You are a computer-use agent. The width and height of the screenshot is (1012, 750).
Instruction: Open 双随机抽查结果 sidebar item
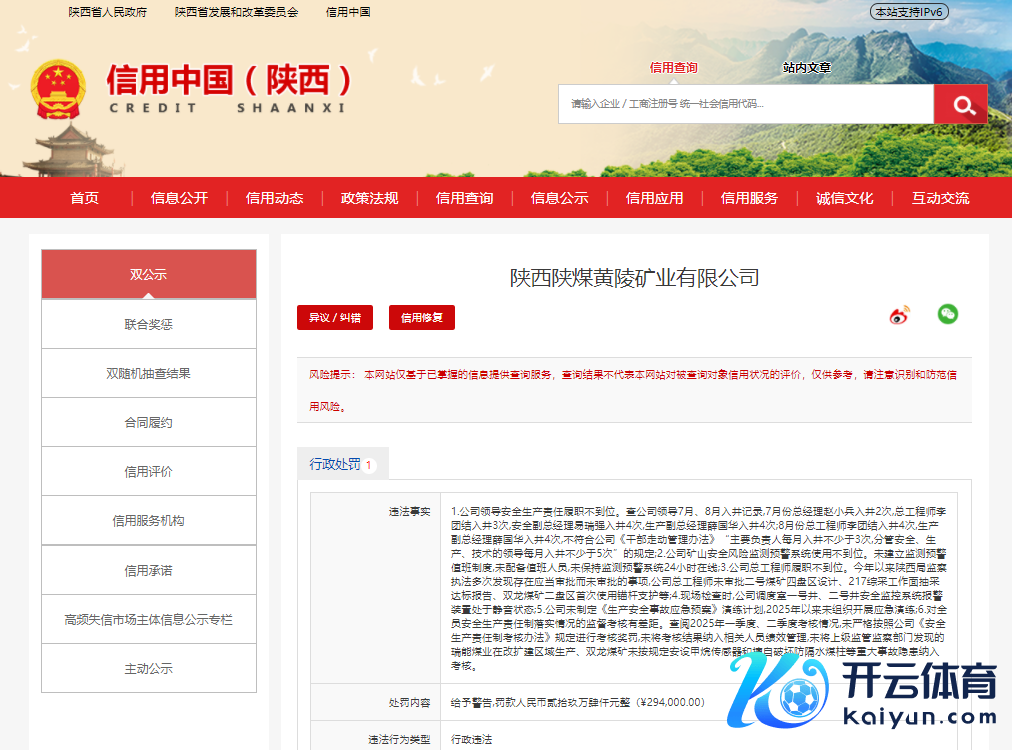[148, 373]
